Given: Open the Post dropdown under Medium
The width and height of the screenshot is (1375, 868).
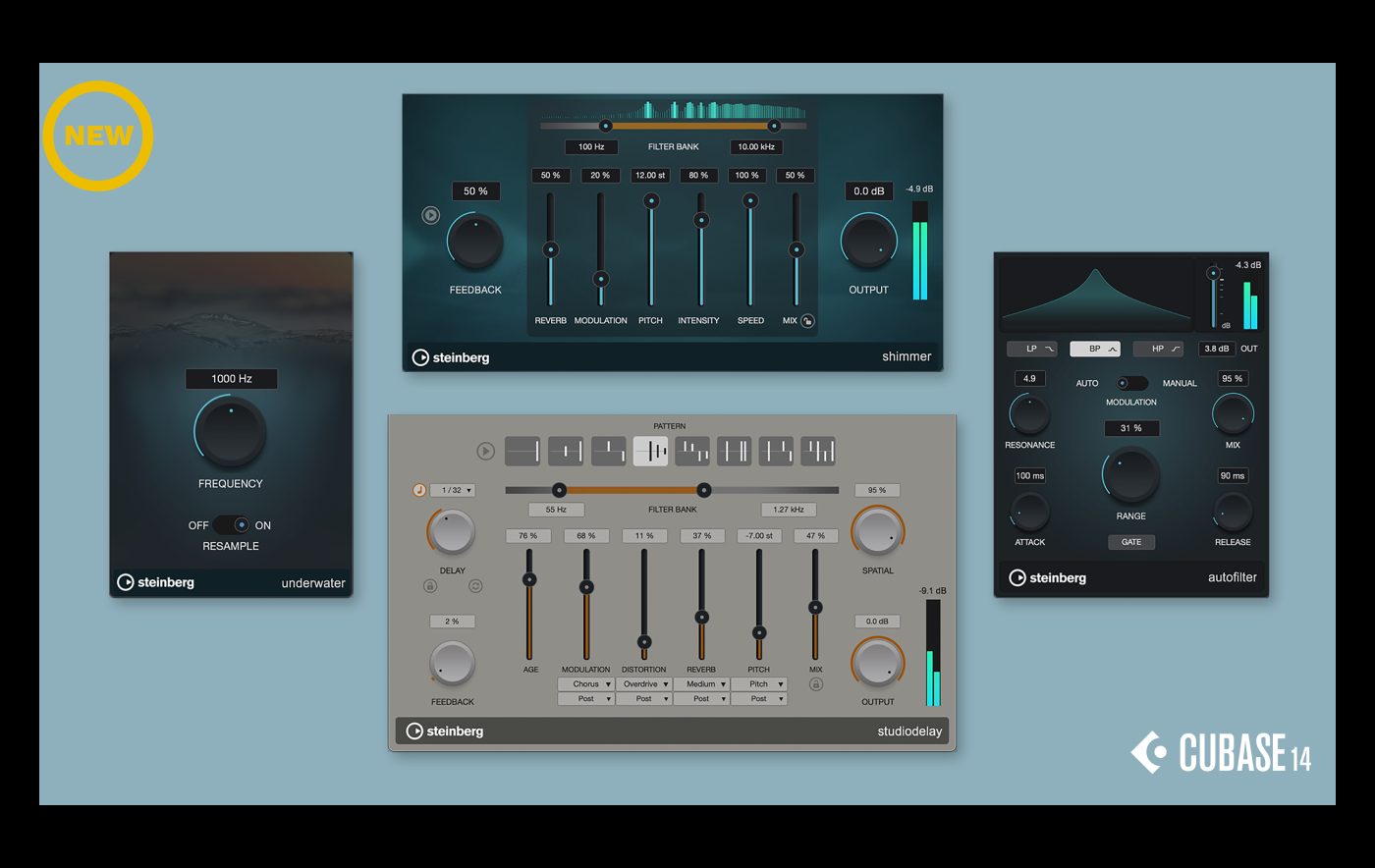Looking at the screenshot, I should [x=701, y=699].
